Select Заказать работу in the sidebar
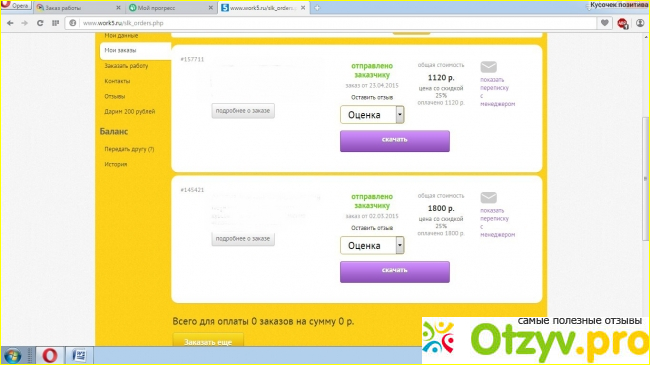 pos(126,66)
